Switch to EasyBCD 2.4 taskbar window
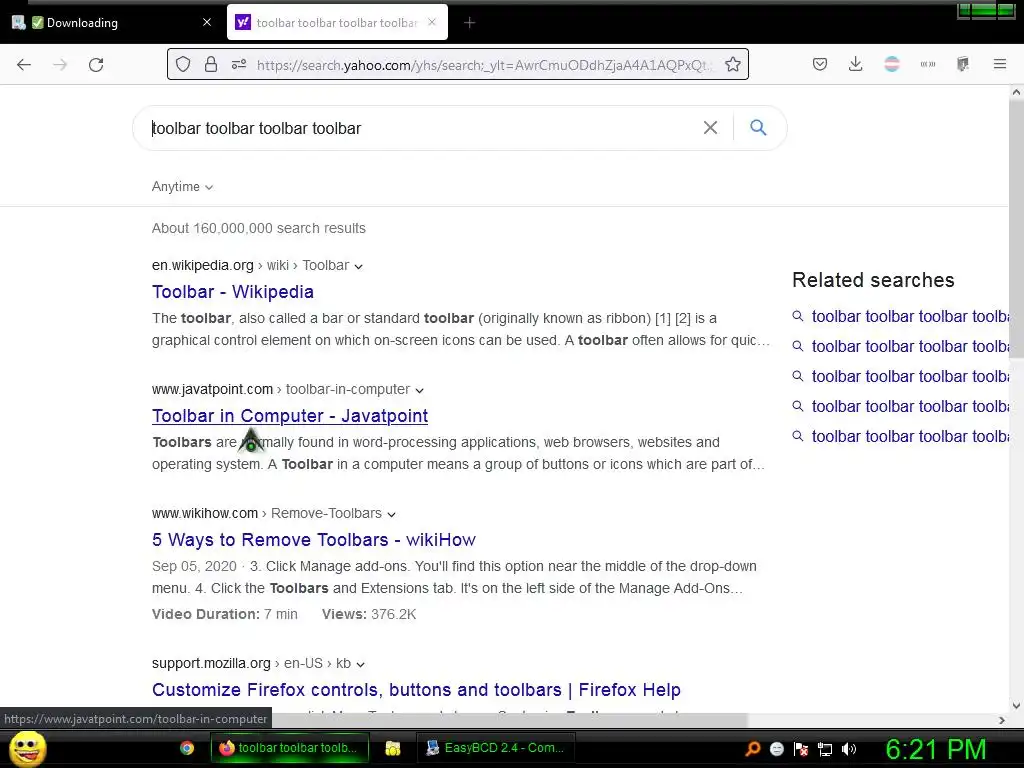1024x768 pixels. click(x=496, y=748)
